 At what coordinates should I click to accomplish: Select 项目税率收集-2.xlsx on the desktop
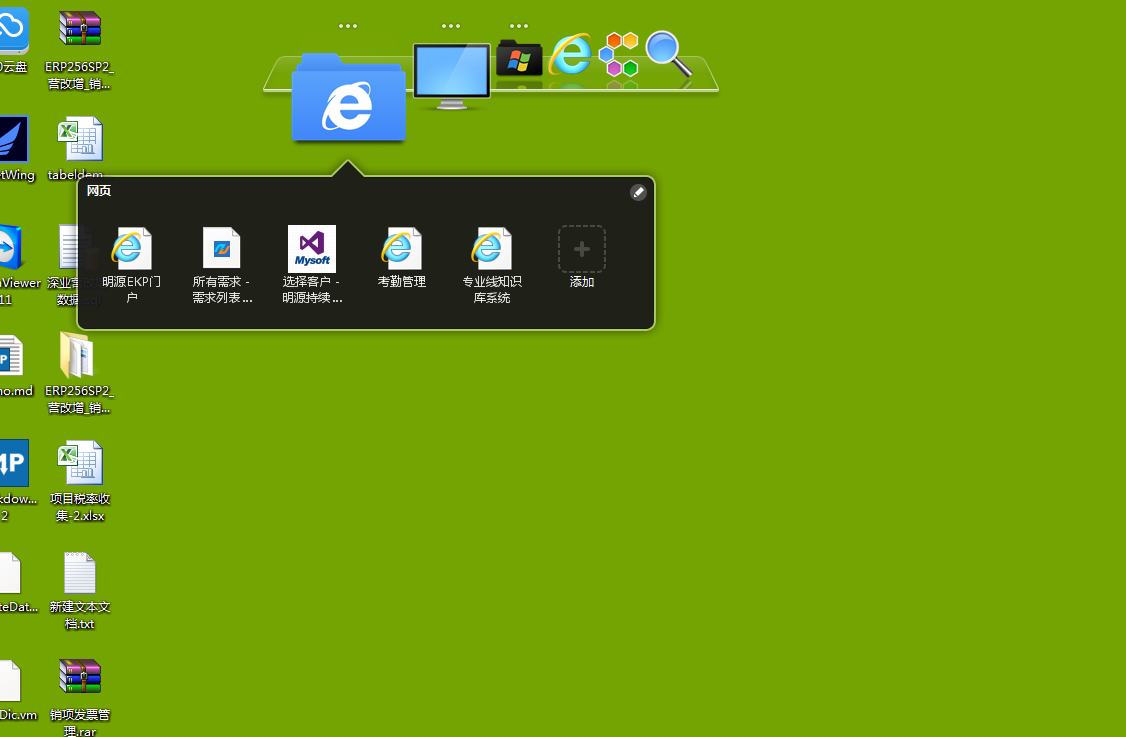point(80,482)
